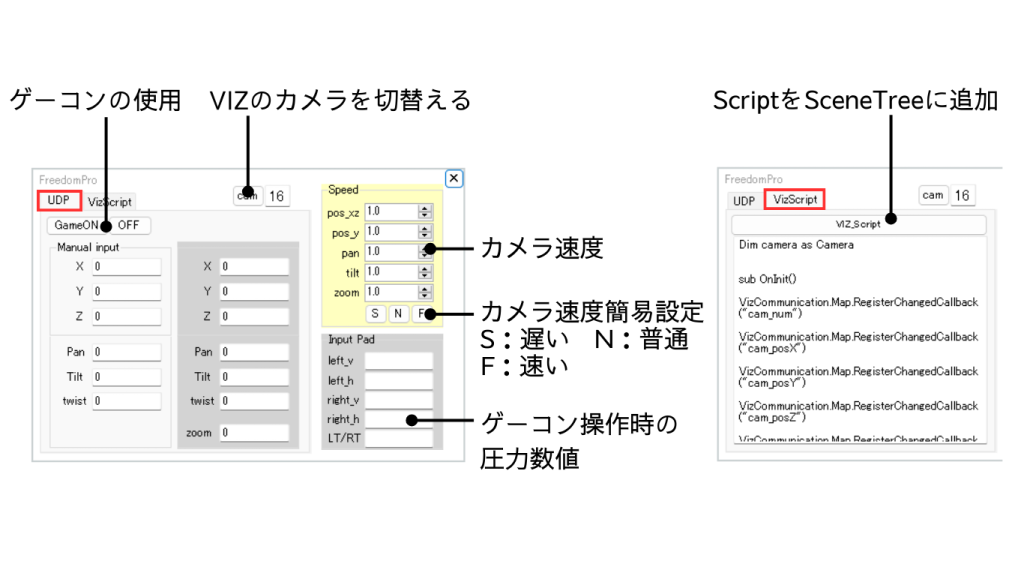Click the zoom field in the gray panel
1024x576 pixels.
(x=254, y=433)
